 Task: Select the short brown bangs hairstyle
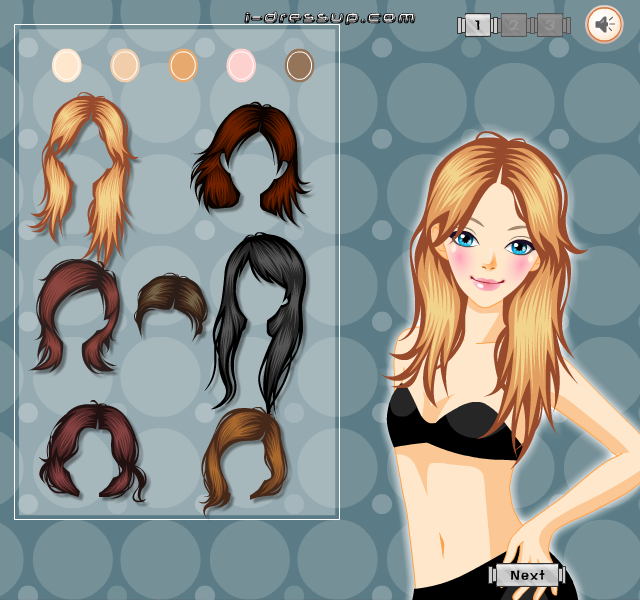(x=171, y=305)
